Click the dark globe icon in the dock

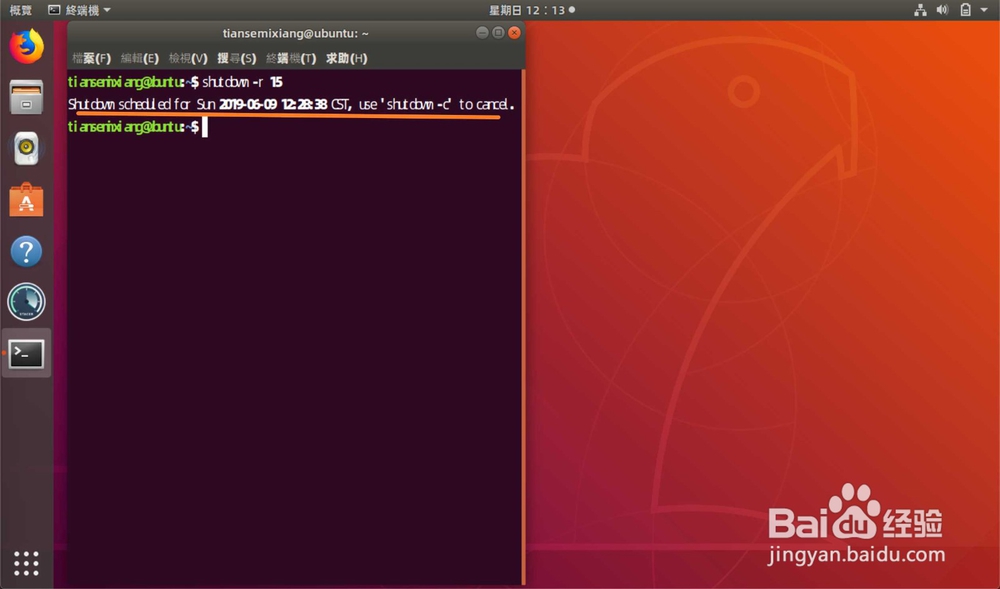coord(25,301)
